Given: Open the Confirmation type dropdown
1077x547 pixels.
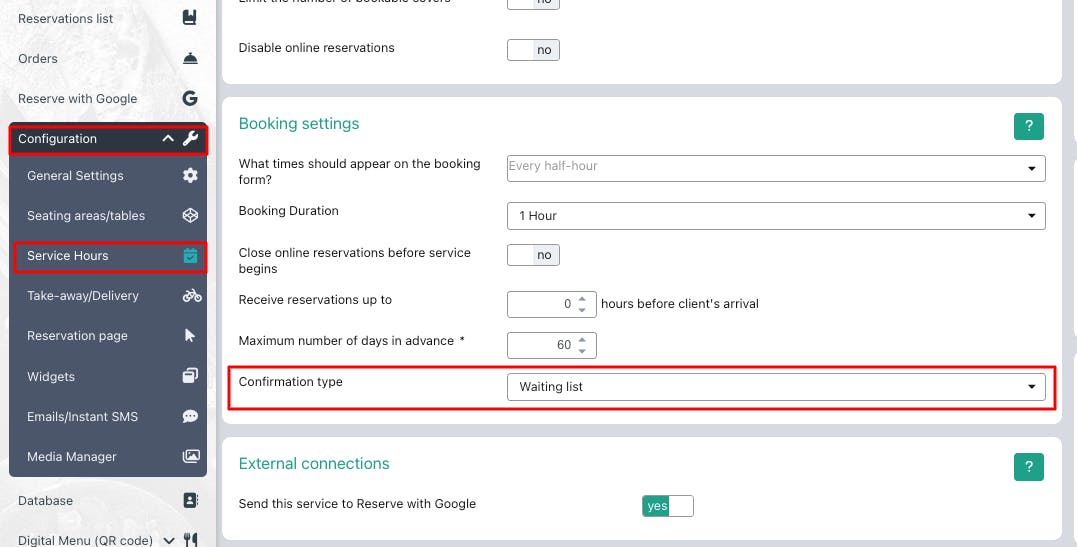Looking at the screenshot, I should click(776, 387).
